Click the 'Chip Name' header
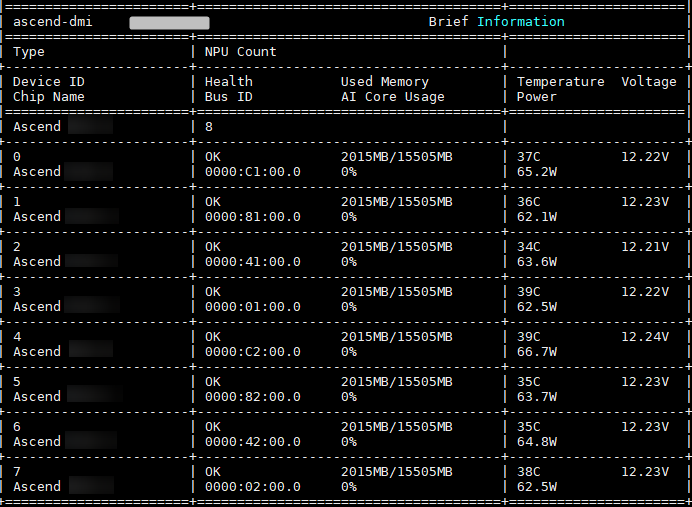The width and height of the screenshot is (692, 507). (49, 97)
